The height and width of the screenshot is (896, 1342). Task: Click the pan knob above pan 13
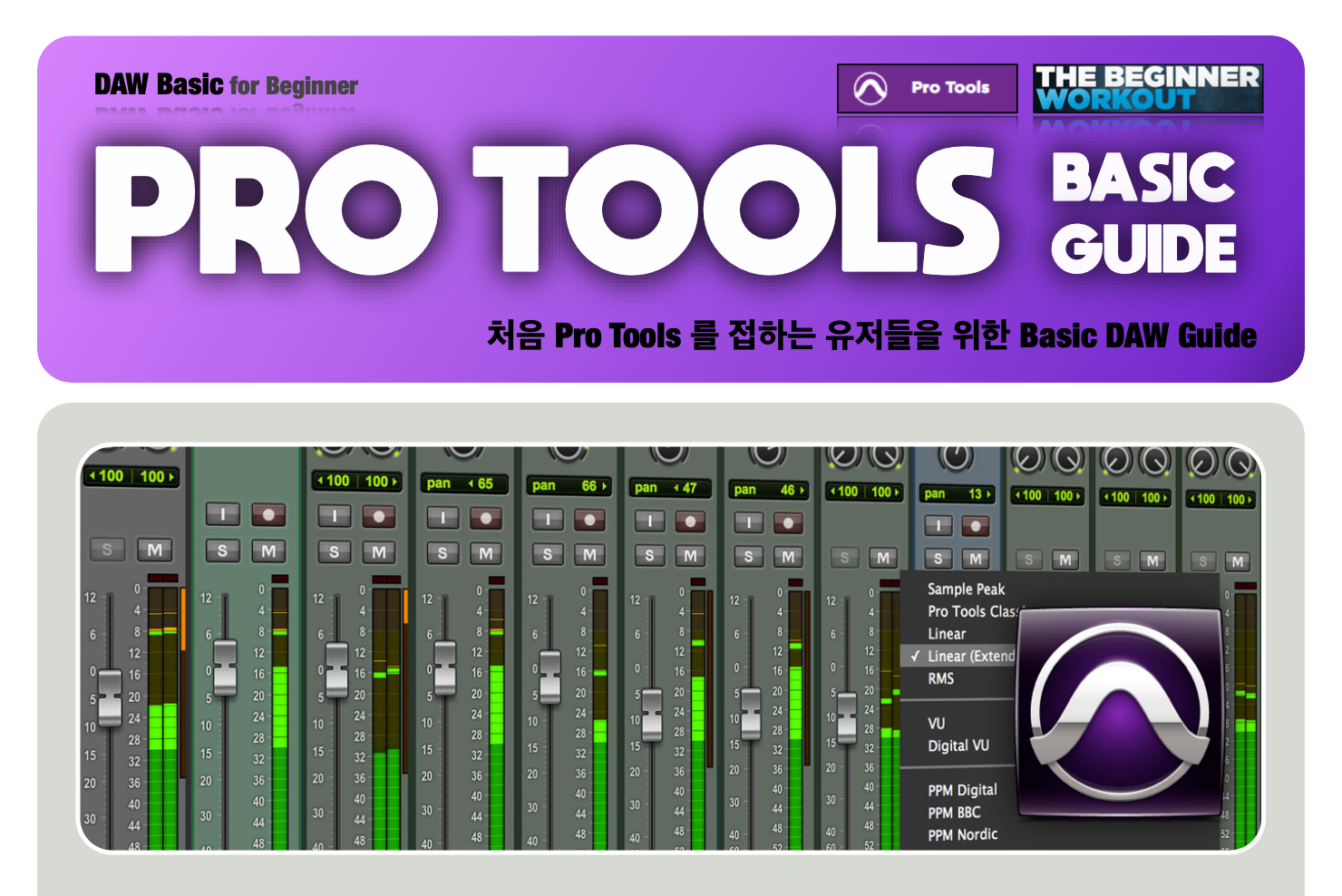[956, 458]
